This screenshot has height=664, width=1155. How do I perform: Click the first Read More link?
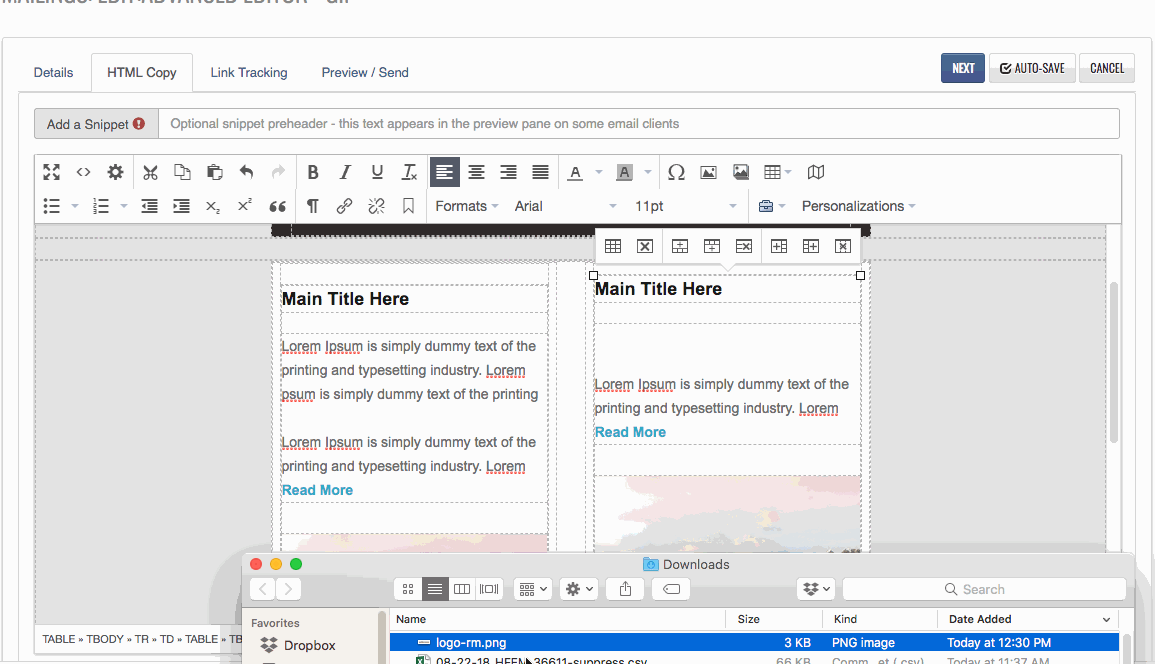click(317, 490)
